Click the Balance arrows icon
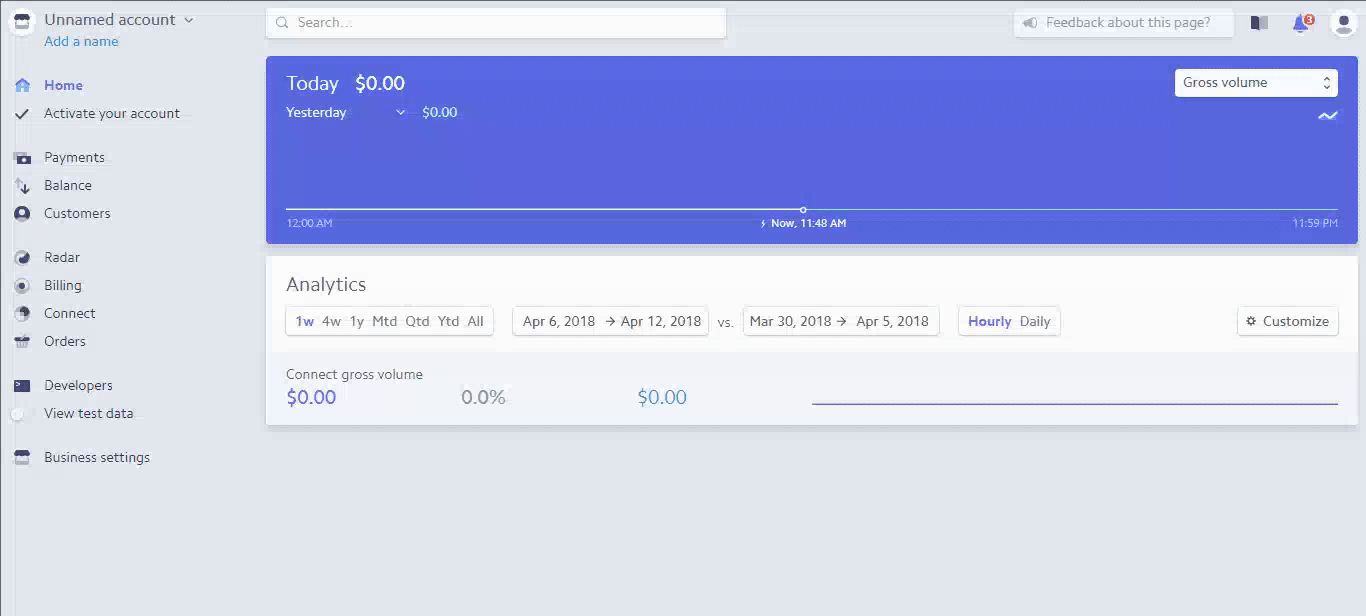 22,186
